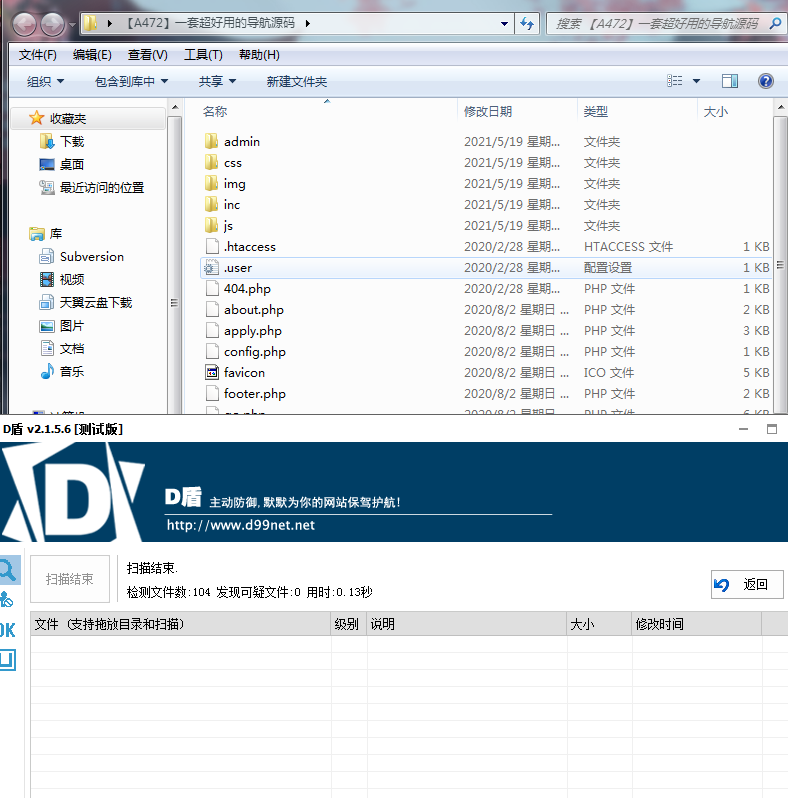
Task: Open Explorer help question mark icon
Action: (x=765, y=81)
